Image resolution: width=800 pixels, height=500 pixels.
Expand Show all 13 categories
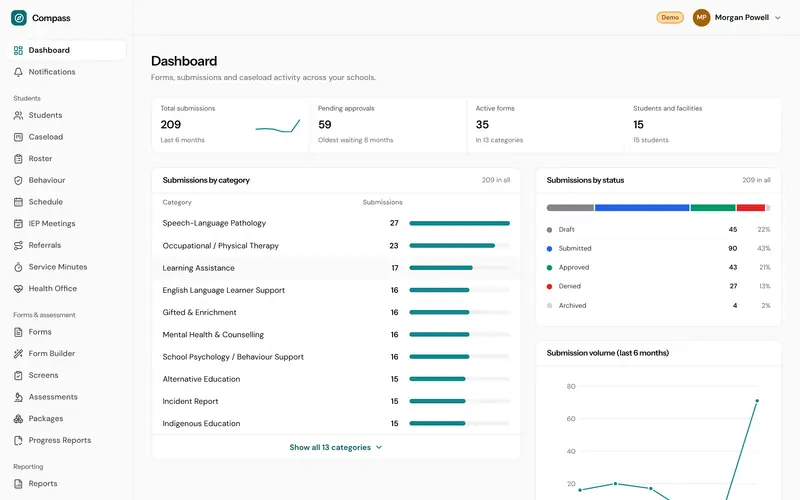click(x=336, y=447)
